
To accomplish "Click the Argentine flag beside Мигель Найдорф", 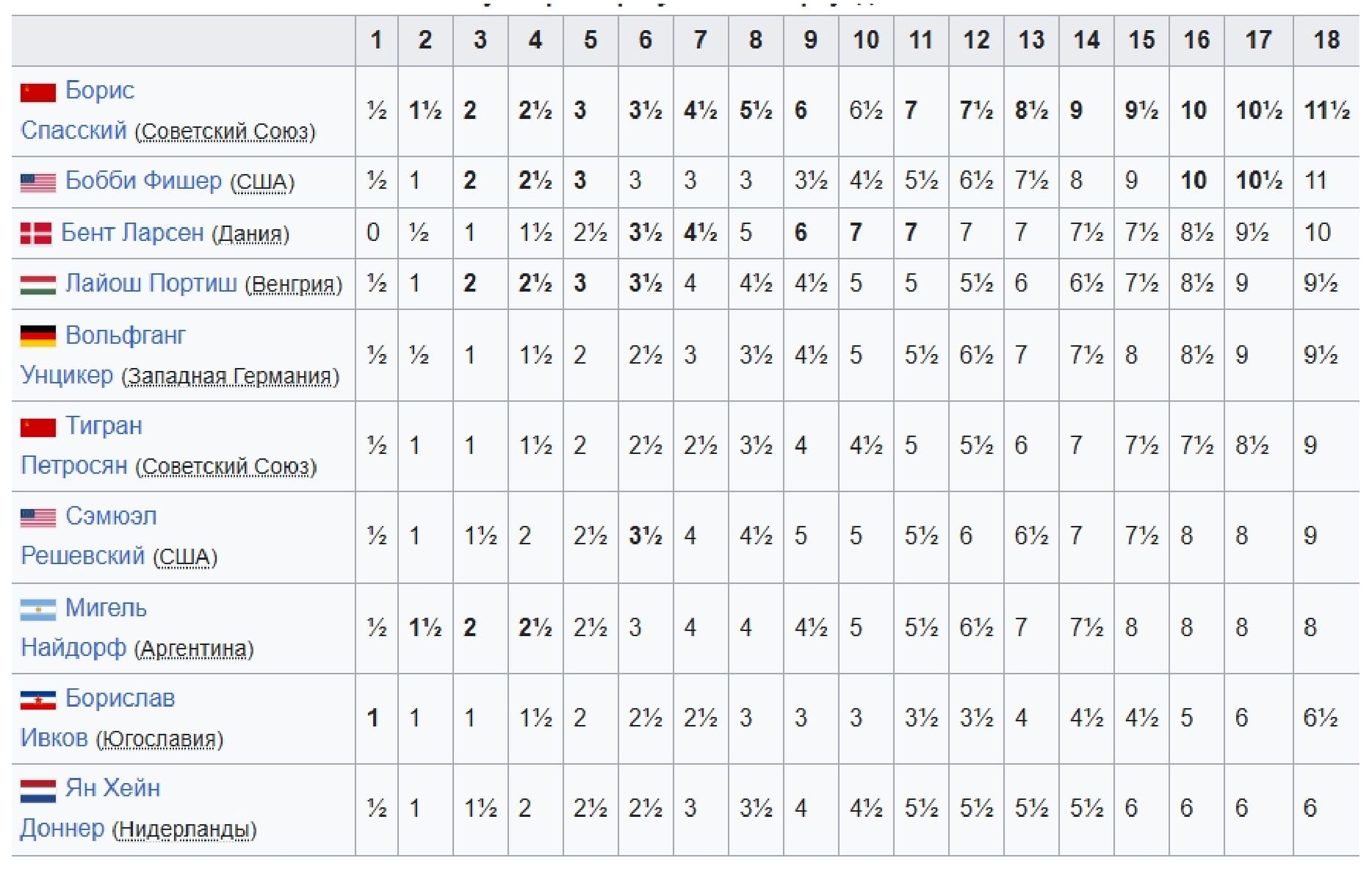I will tap(37, 609).
